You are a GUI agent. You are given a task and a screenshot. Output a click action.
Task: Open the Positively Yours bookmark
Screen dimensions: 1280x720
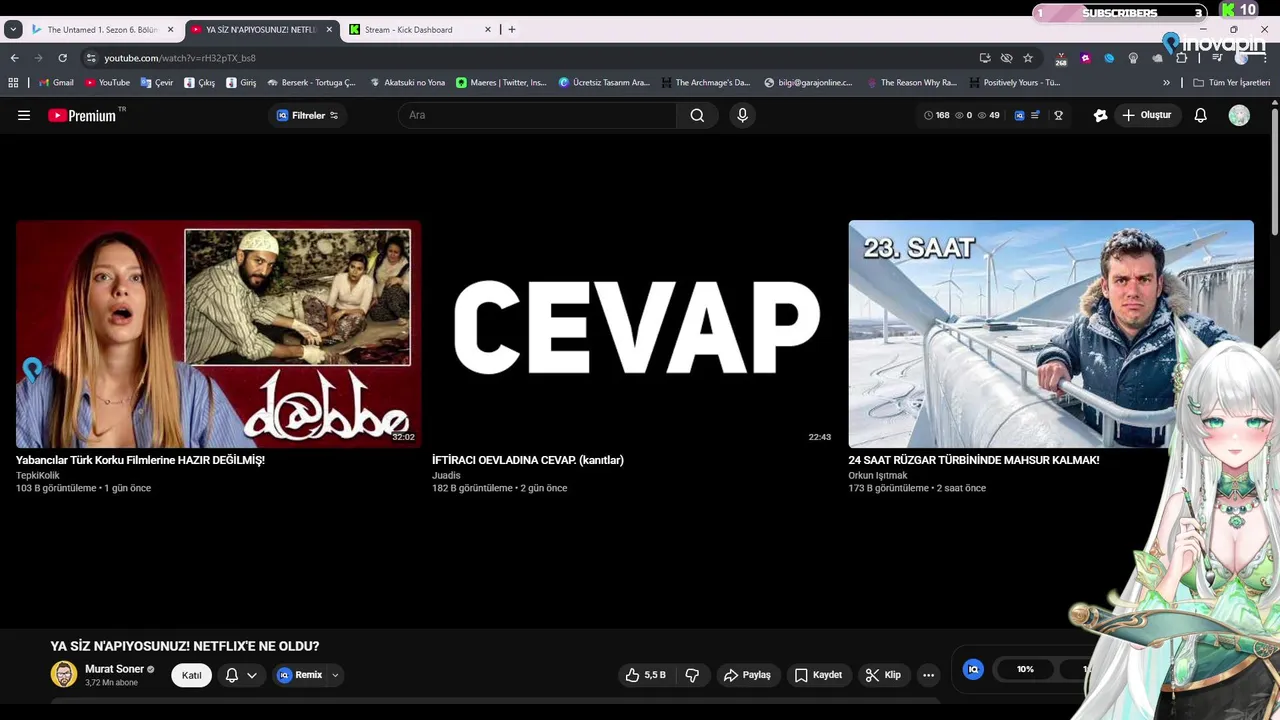click(x=1014, y=83)
